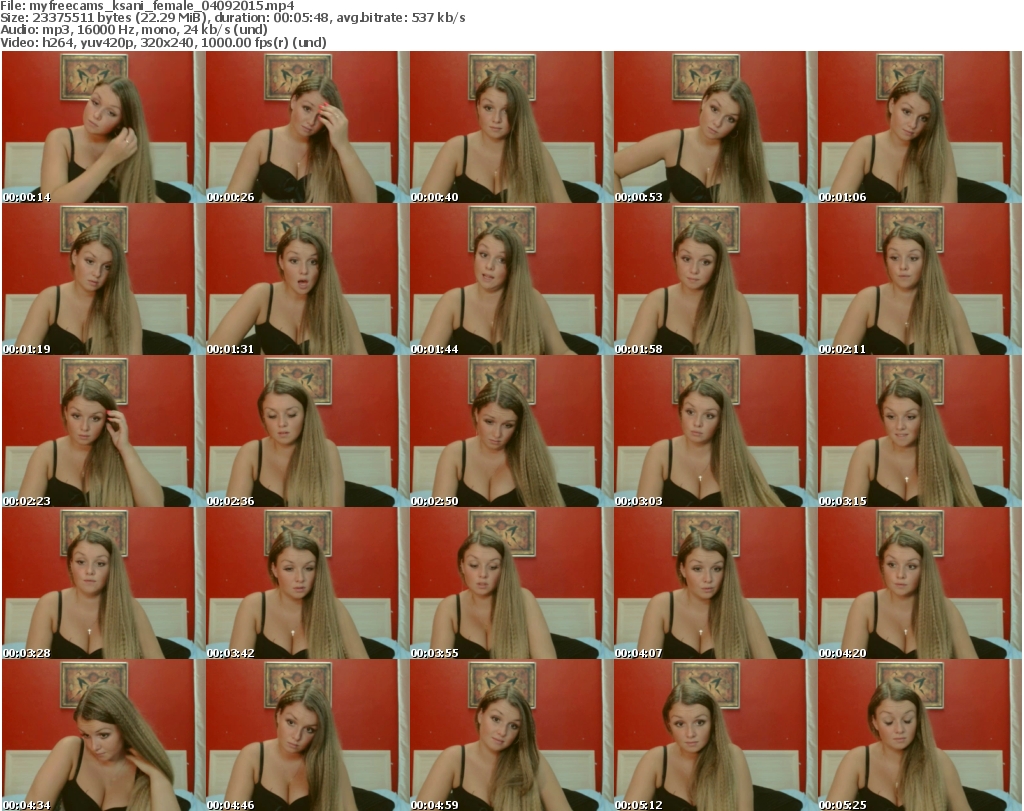Select the thumbnail frame stamped 00:01:19
Viewport: 1024px width, 811px height.
point(103,279)
